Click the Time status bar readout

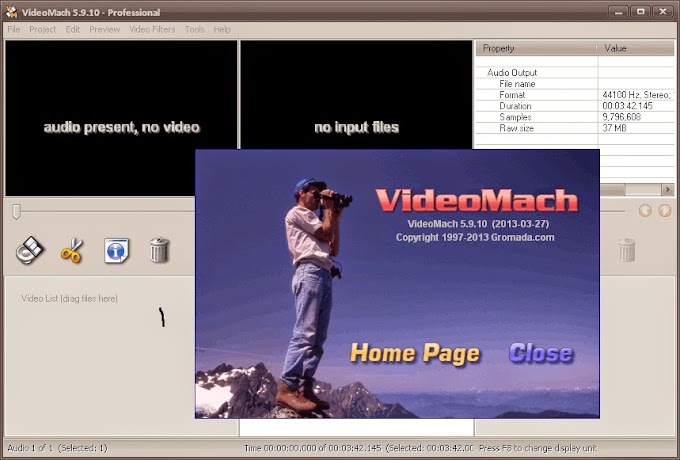point(358,448)
